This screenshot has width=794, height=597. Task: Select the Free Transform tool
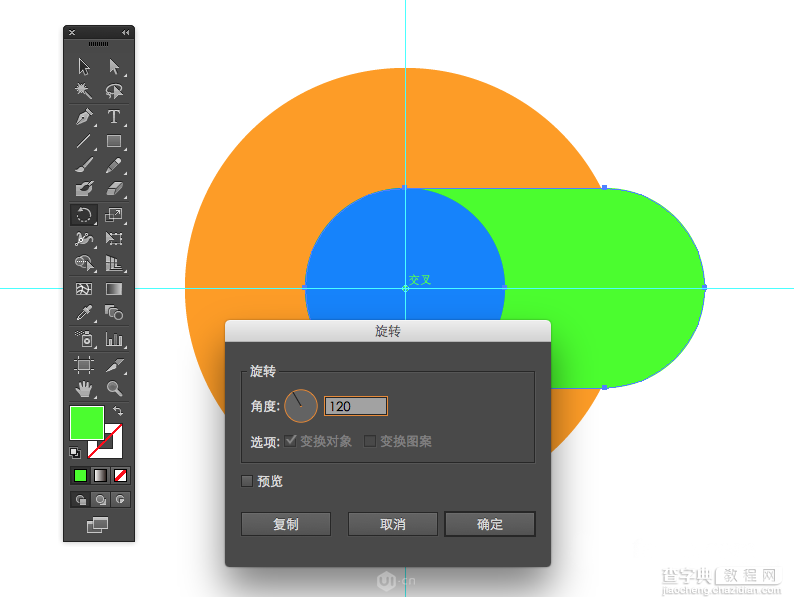pos(114,238)
